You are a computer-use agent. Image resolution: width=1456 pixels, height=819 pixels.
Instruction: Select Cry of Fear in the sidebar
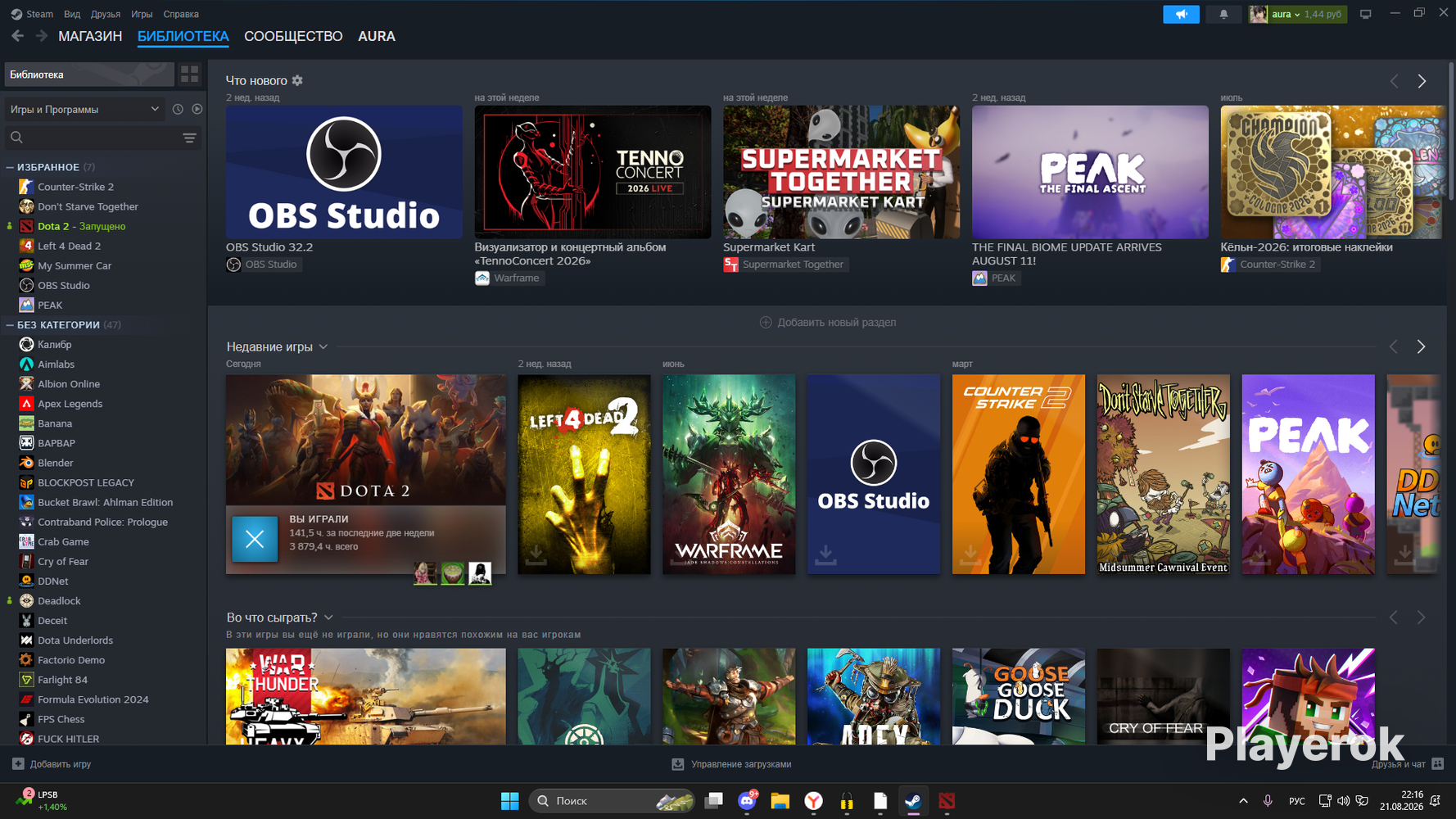pyautogui.click(x=63, y=562)
